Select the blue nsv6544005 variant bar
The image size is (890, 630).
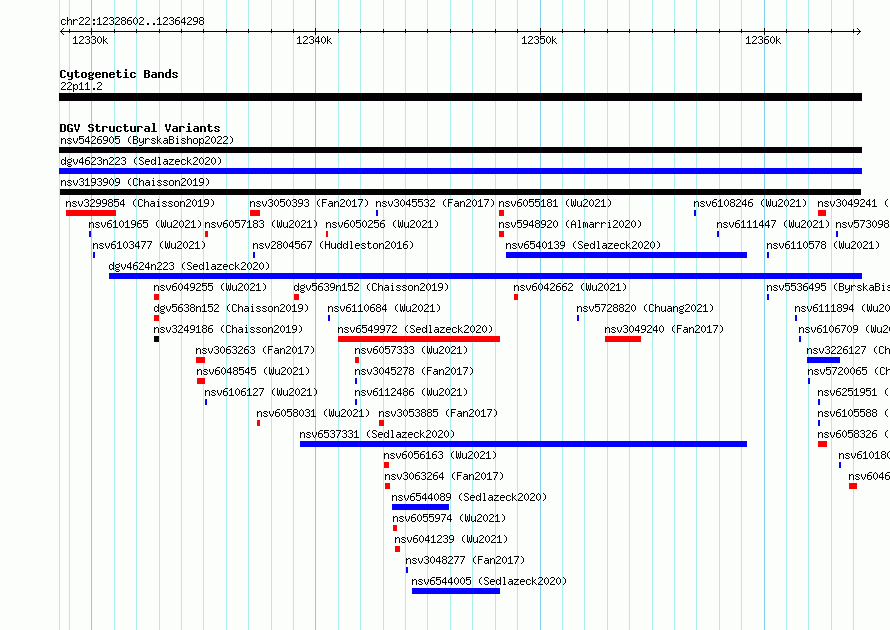pyautogui.click(x=456, y=591)
